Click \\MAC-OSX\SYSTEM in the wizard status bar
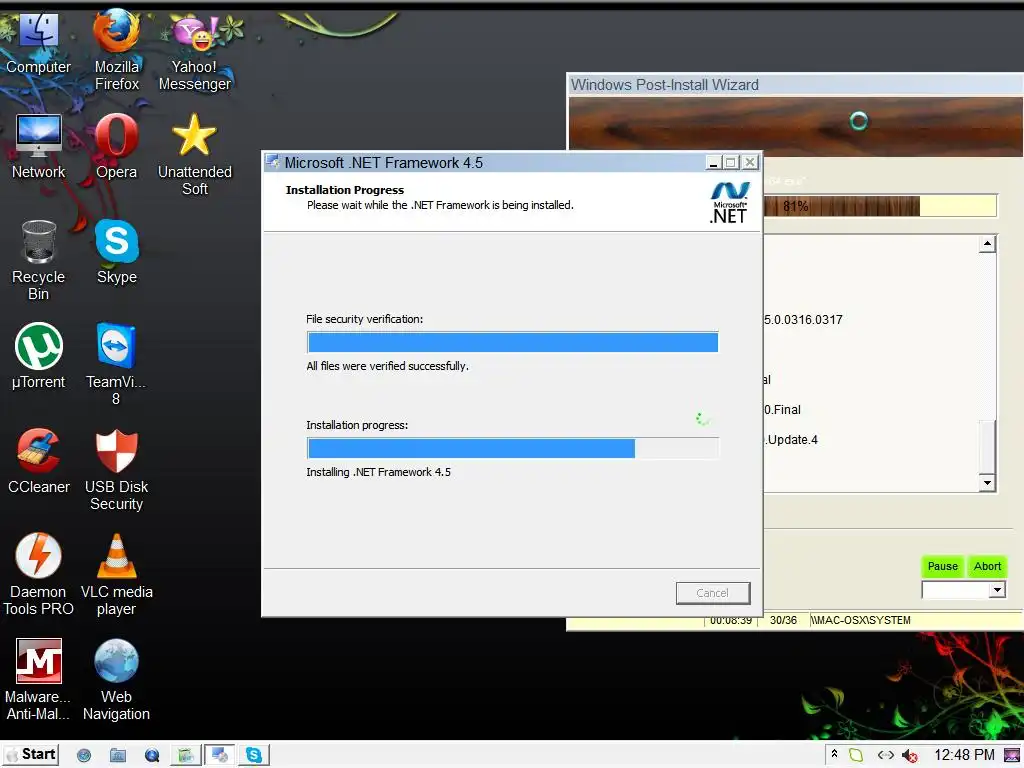 861,620
